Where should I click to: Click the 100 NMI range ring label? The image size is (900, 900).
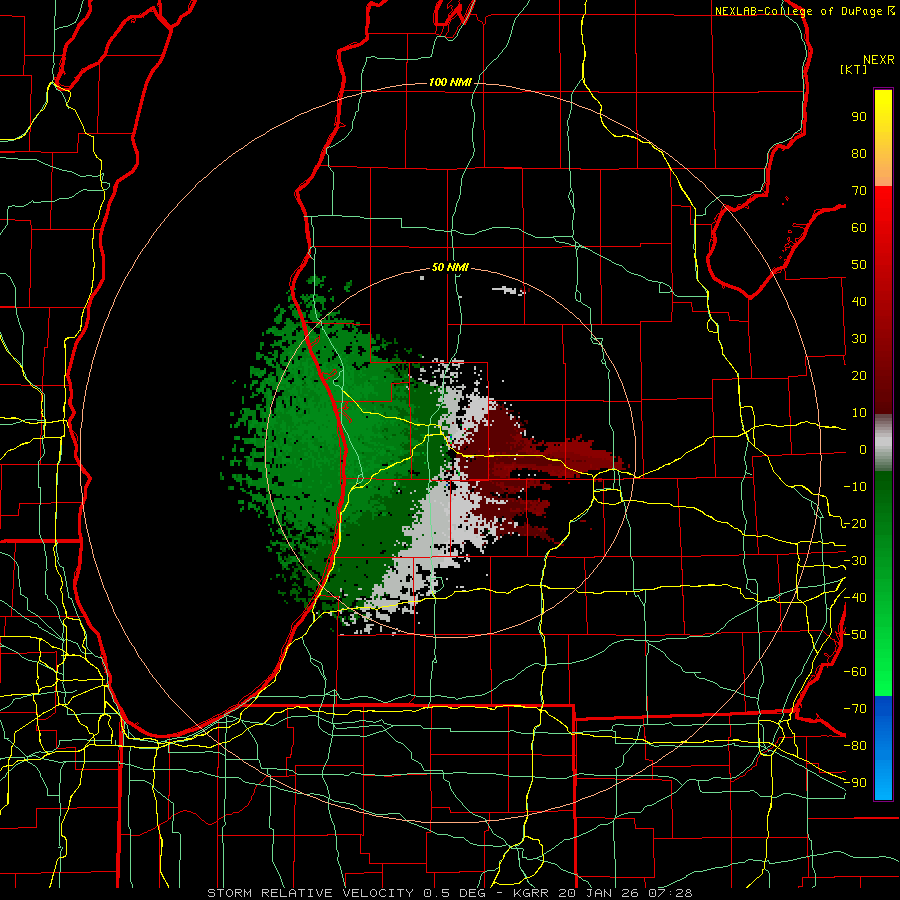point(450,83)
